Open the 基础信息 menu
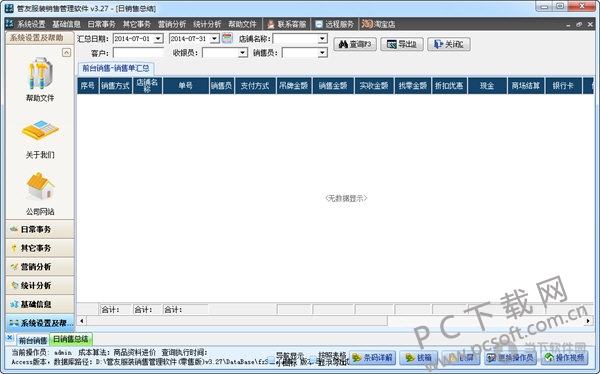The image size is (600, 374). pos(66,24)
